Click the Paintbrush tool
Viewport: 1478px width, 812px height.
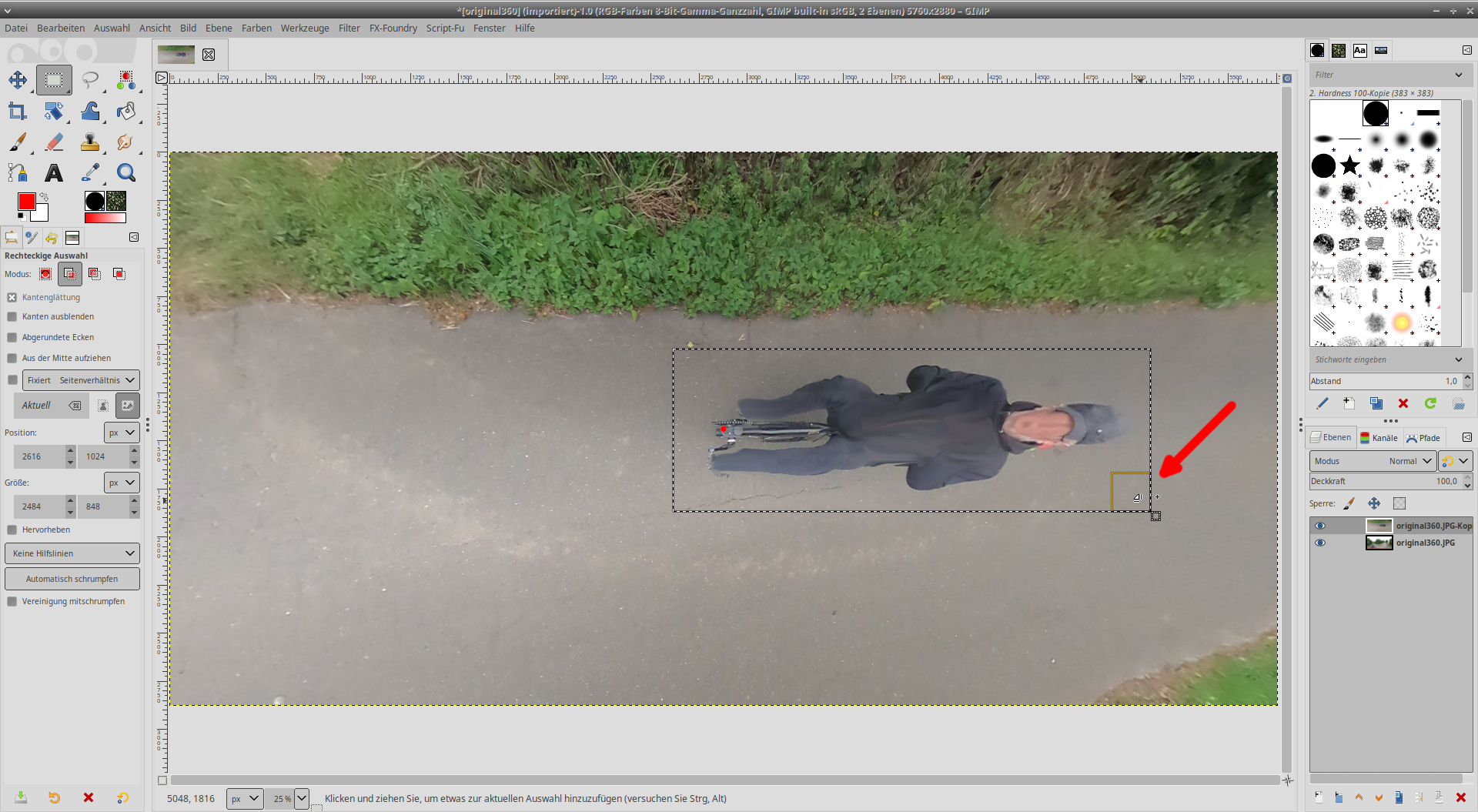click(x=18, y=142)
